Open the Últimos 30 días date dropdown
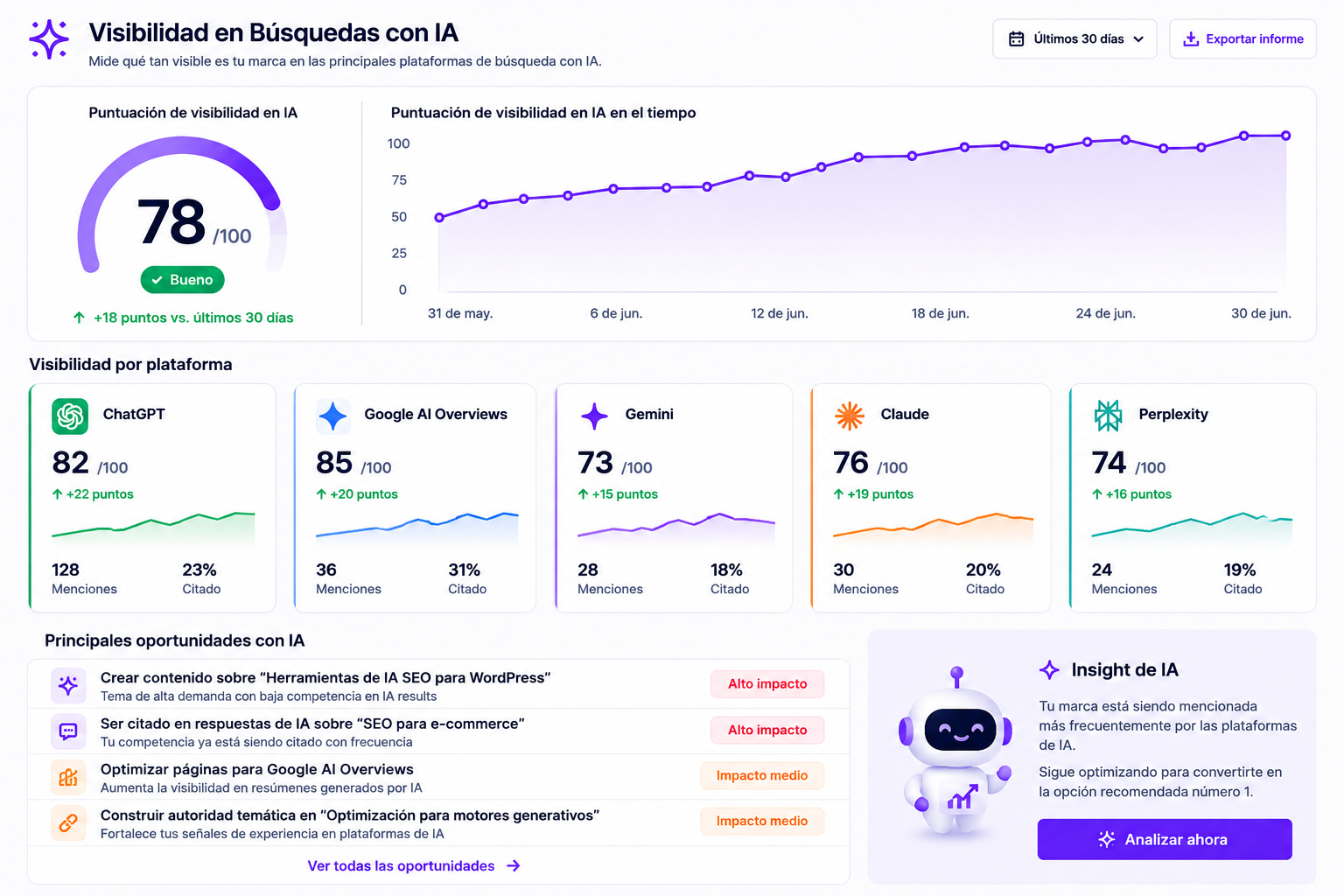This screenshot has width=1344, height=896. pyautogui.click(x=1074, y=39)
